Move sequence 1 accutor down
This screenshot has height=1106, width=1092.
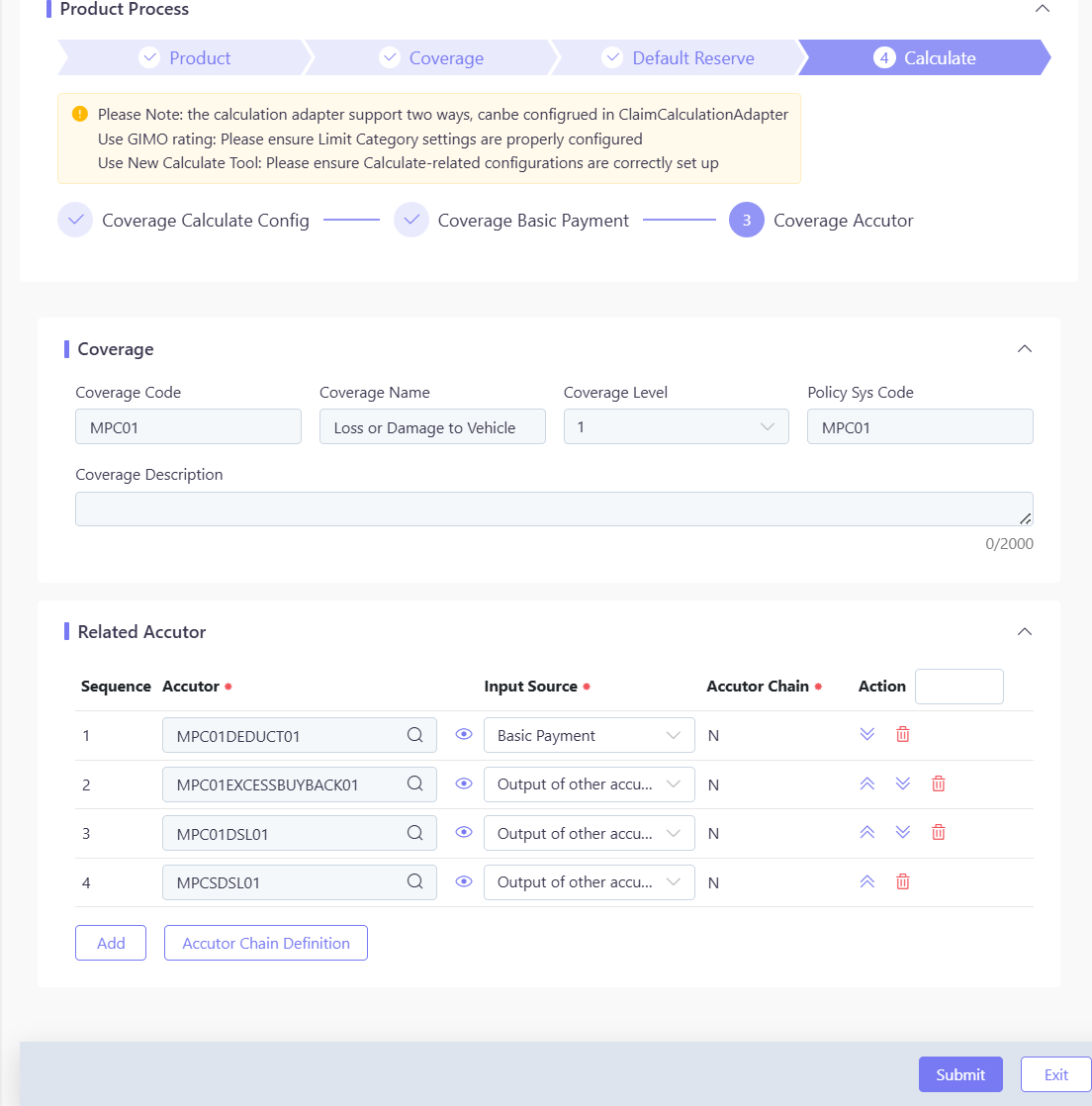click(866, 734)
